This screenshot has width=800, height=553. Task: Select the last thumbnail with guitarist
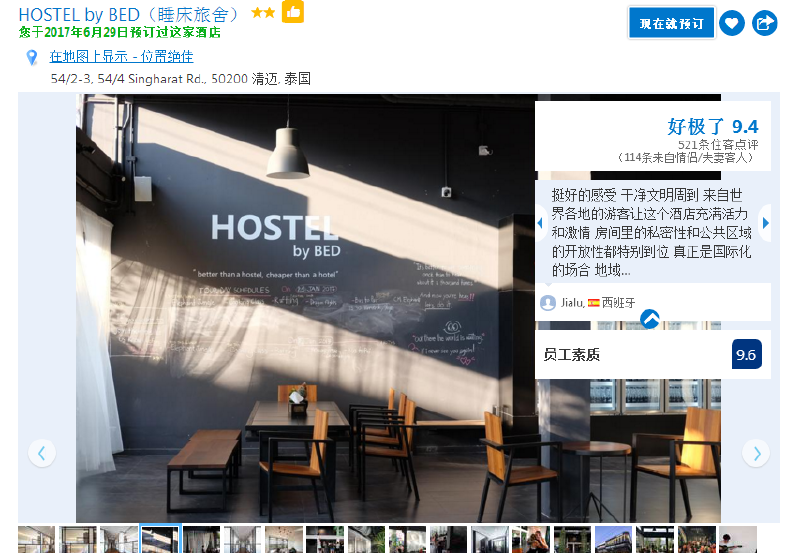pyautogui.click(x=738, y=540)
